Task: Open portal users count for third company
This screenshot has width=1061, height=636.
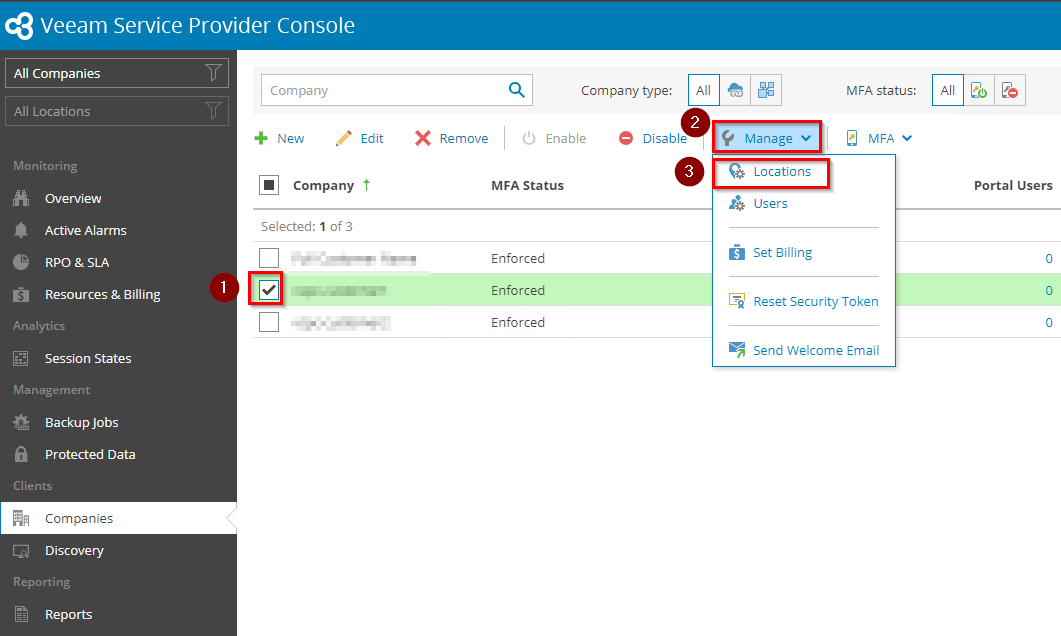Action: click(x=1049, y=323)
